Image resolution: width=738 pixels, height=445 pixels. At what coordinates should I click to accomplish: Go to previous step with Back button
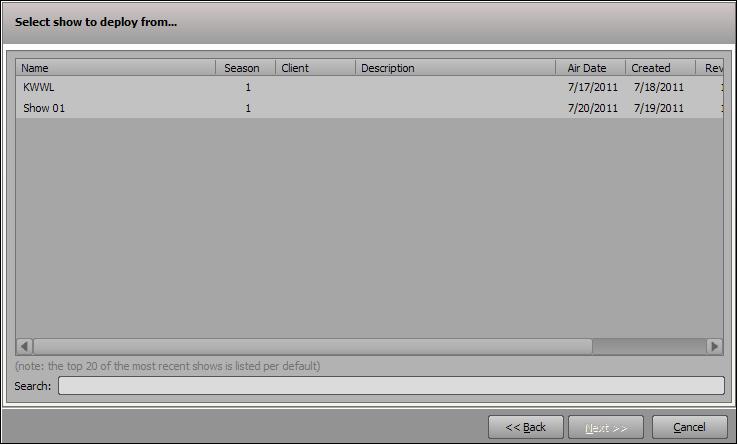click(x=526, y=427)
